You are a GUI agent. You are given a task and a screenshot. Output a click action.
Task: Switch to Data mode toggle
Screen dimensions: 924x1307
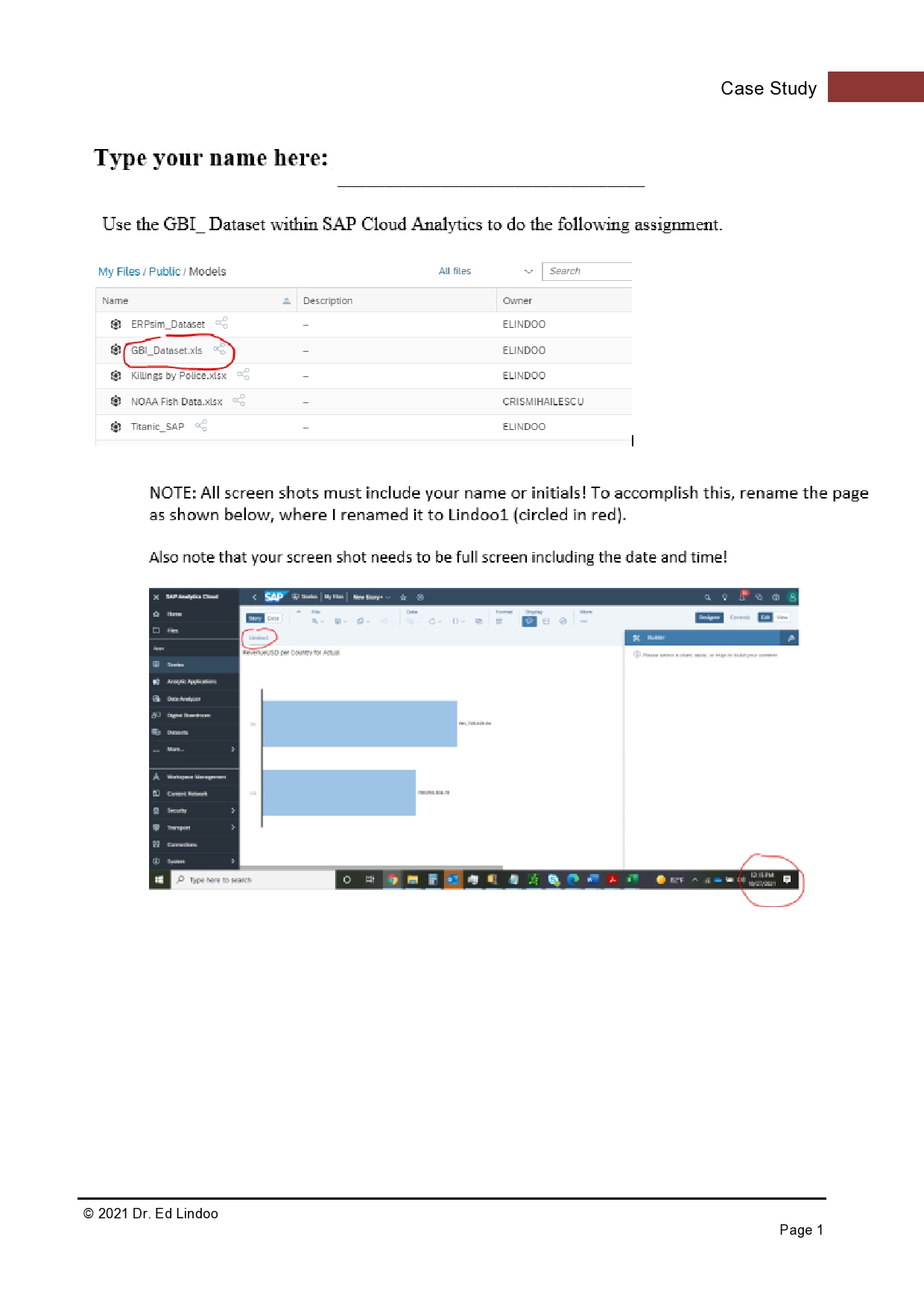click(x=273, y=618)
